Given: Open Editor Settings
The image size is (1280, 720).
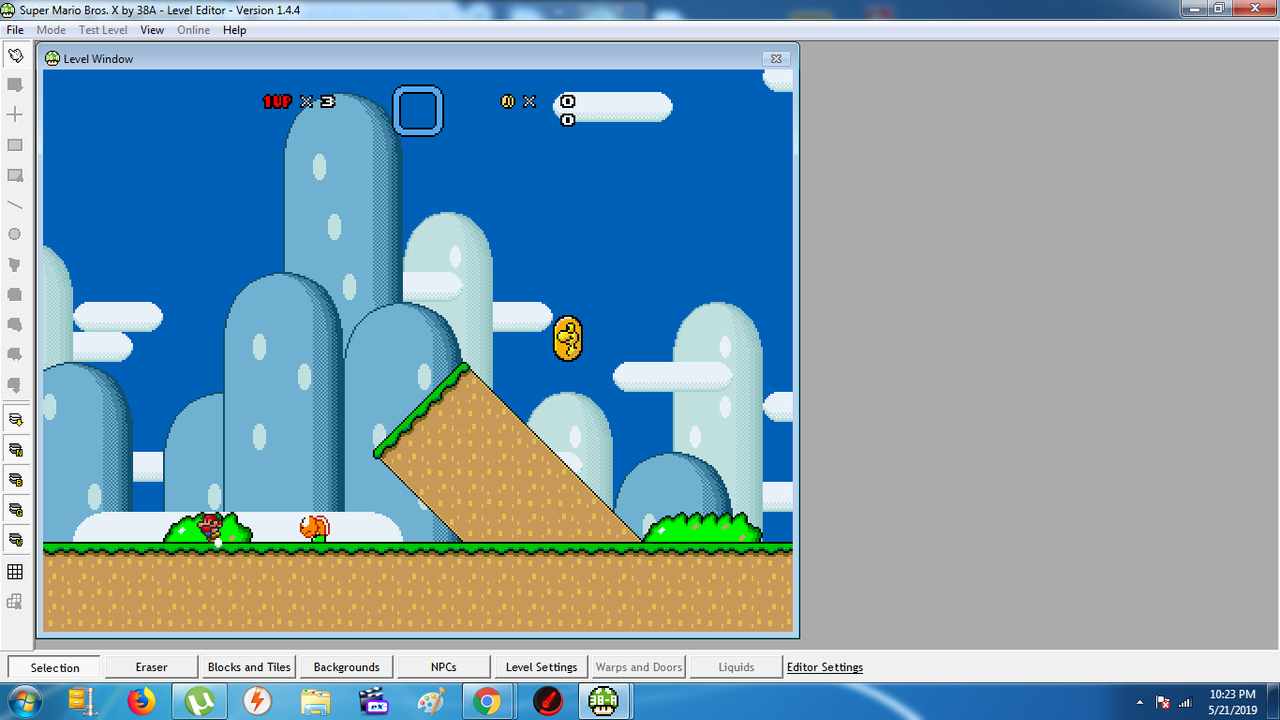Looking at the screenshot, I should coord(825,667).
